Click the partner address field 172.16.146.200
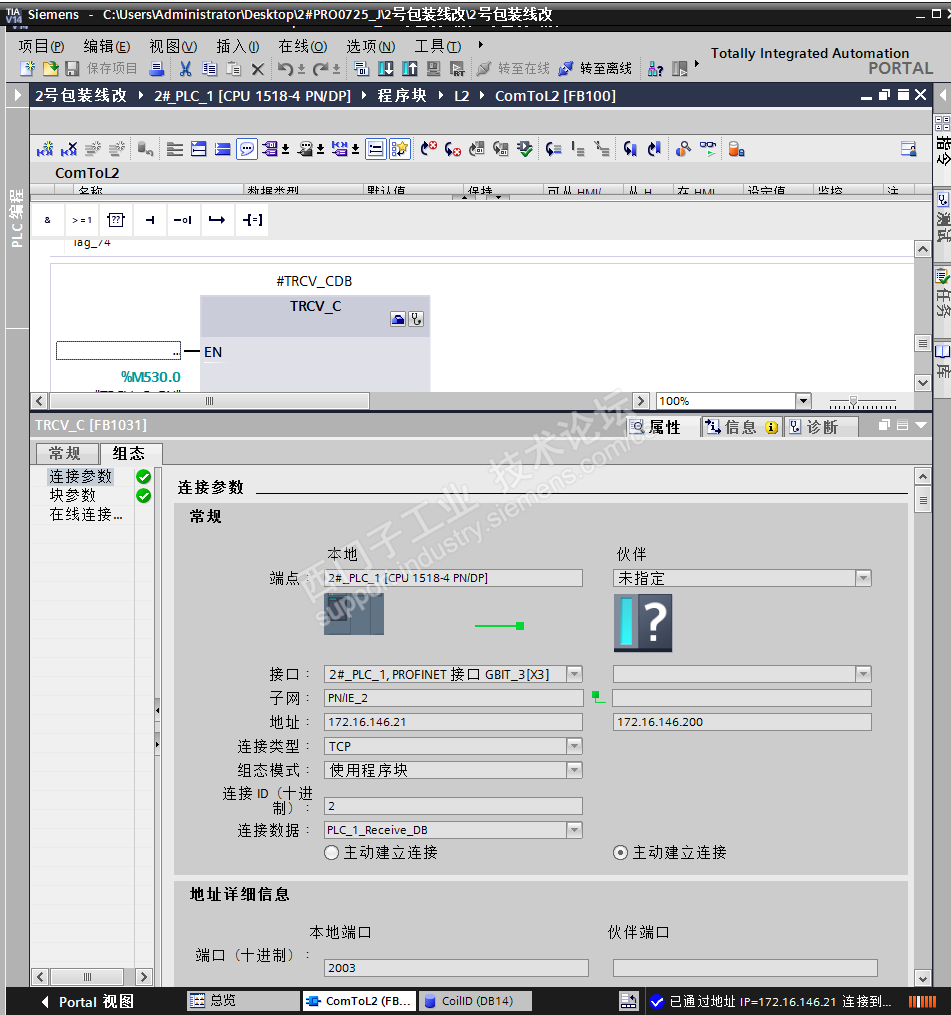Image resolution: width=951 pixels, height=1015 pixels. tap(742, 722)
